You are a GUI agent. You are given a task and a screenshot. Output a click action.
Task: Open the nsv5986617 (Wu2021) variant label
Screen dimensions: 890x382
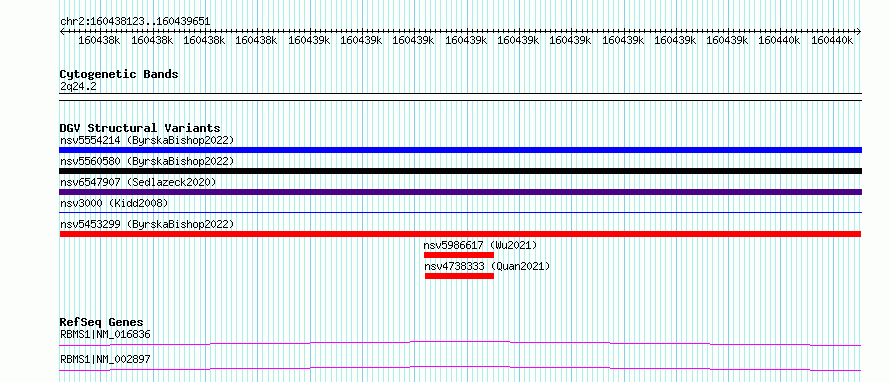tap(480, 245)
